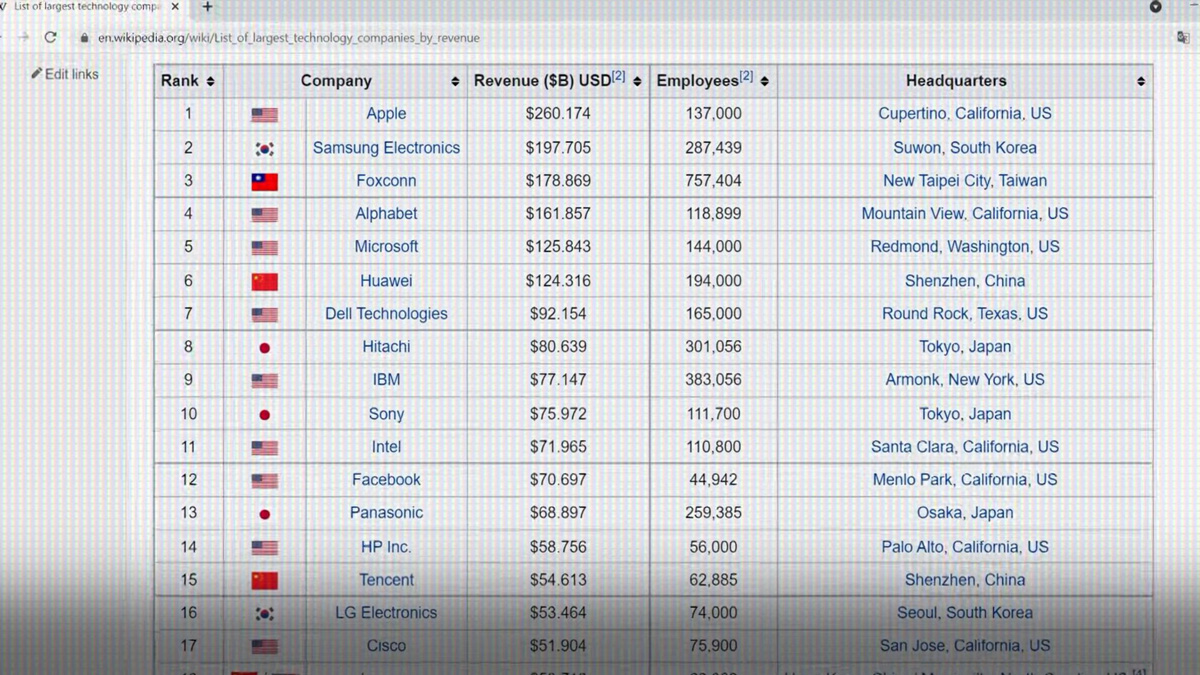
Task: Click the pencil icon beside Edit links
Action: pos(37,73)
